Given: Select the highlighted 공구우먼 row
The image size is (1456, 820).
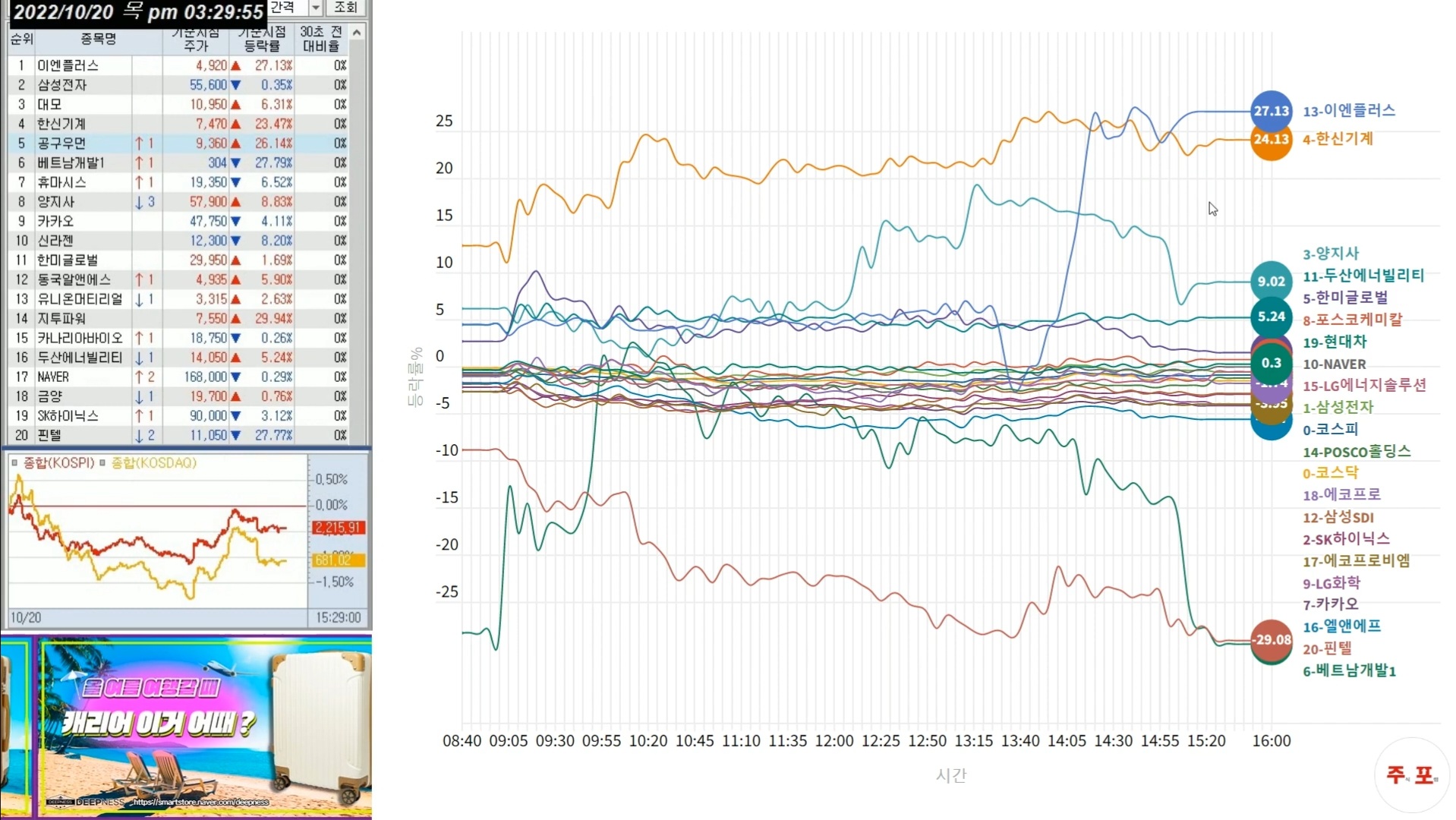Looking at the screenshot, I should coord(178,143).
